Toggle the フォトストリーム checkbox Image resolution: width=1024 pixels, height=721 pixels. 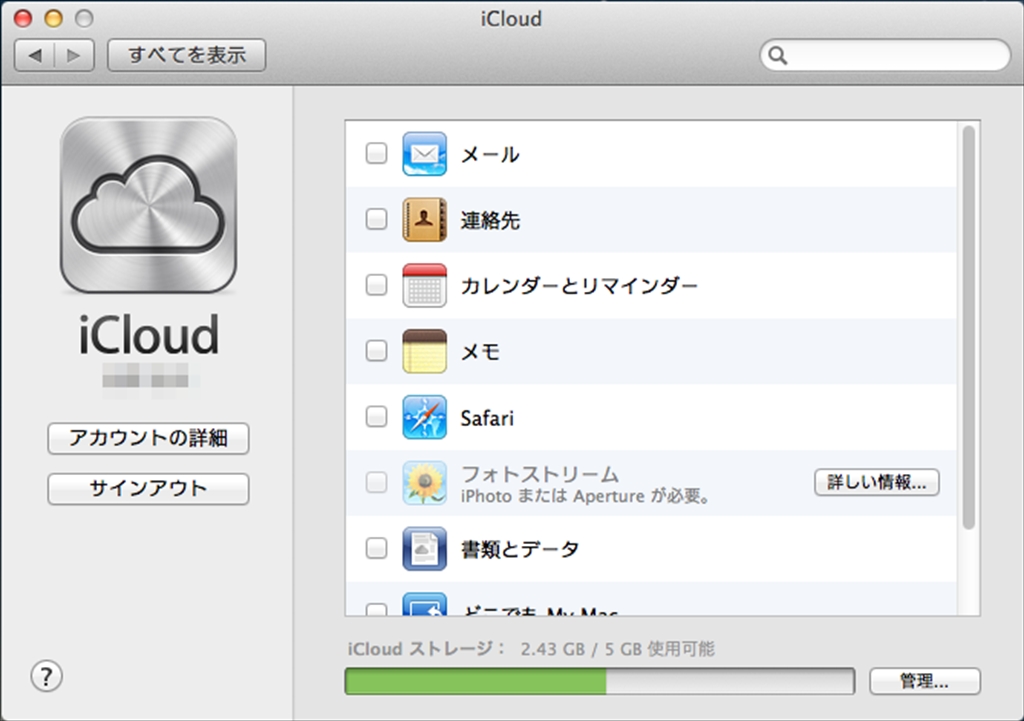click(376, 482)
